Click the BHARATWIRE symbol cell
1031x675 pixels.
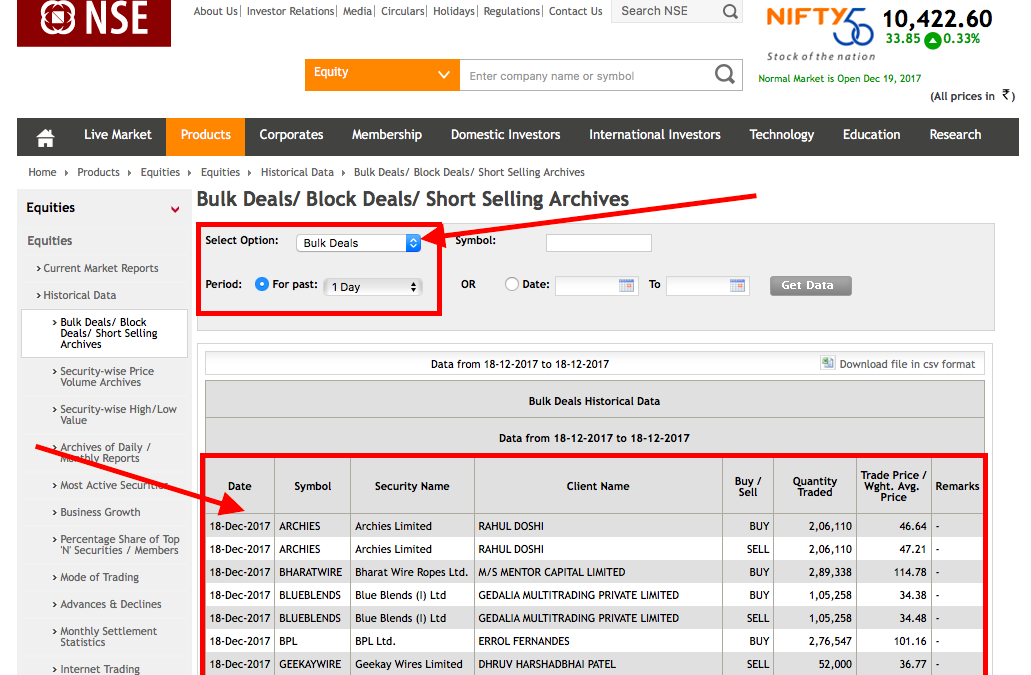[310, 572]
